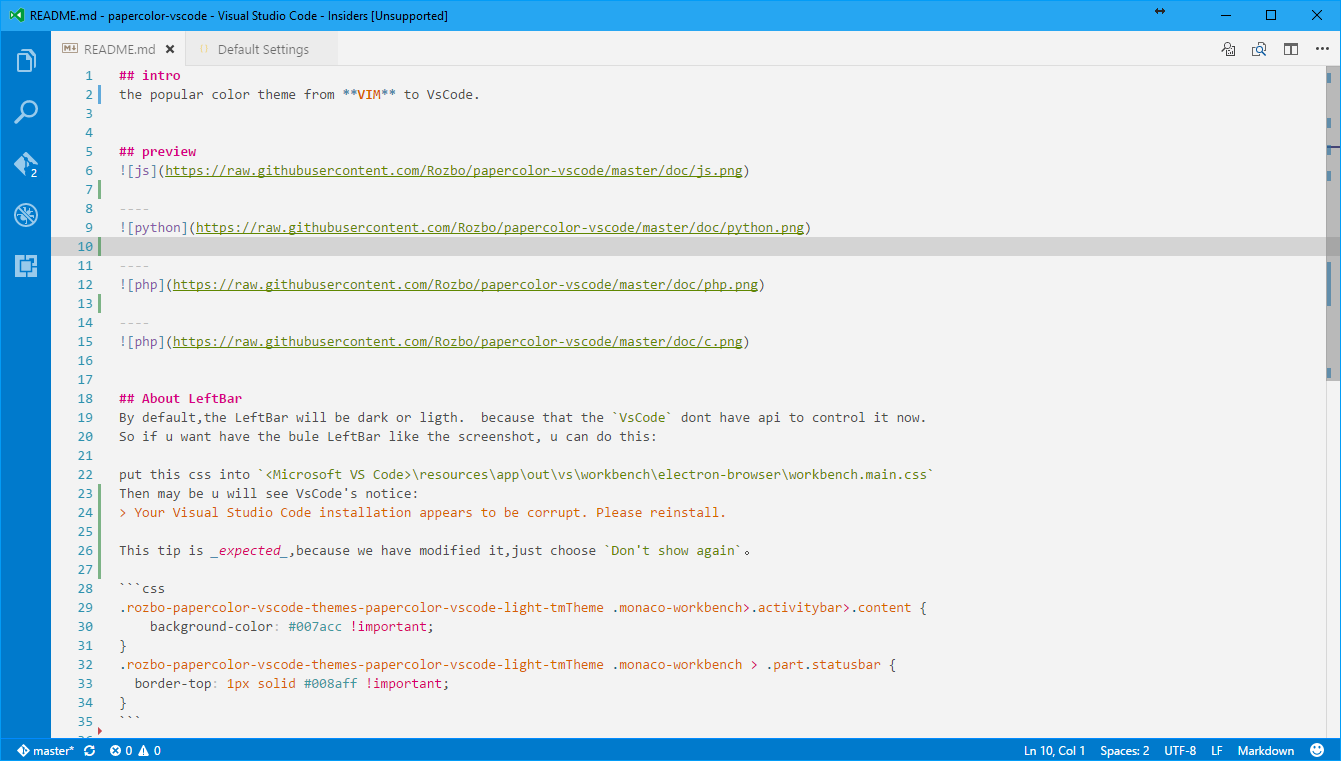The height and width of the screenshot is (761, 1341).
Task: Close the README.md tab
Action: pyautogui.click(x=170, y=49)
